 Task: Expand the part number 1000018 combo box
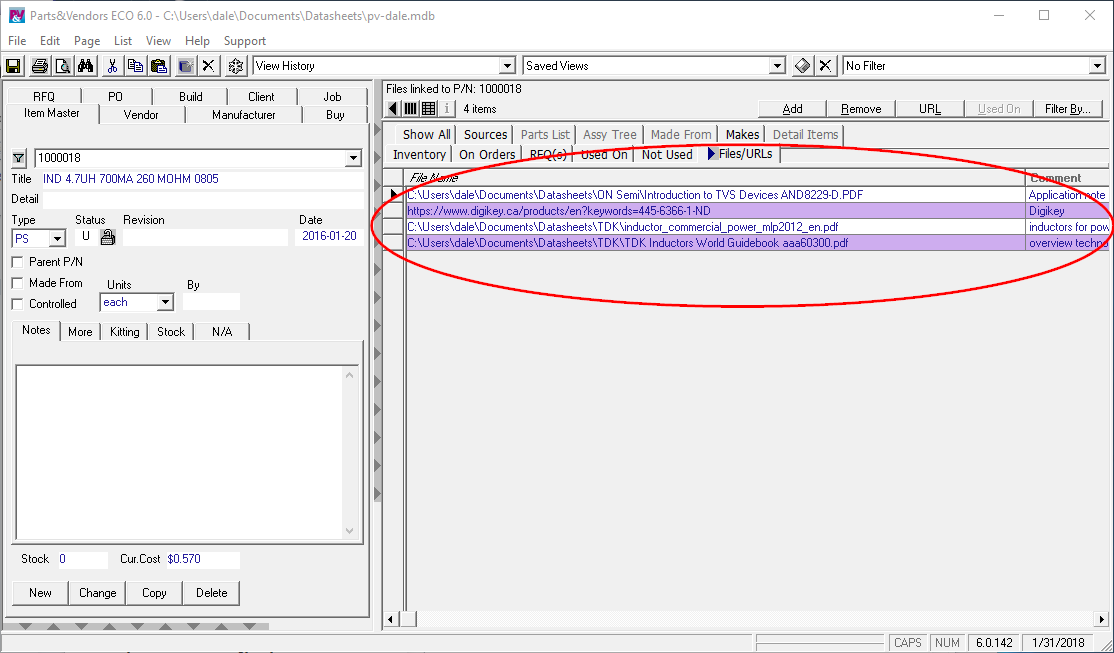coord(353,158)
